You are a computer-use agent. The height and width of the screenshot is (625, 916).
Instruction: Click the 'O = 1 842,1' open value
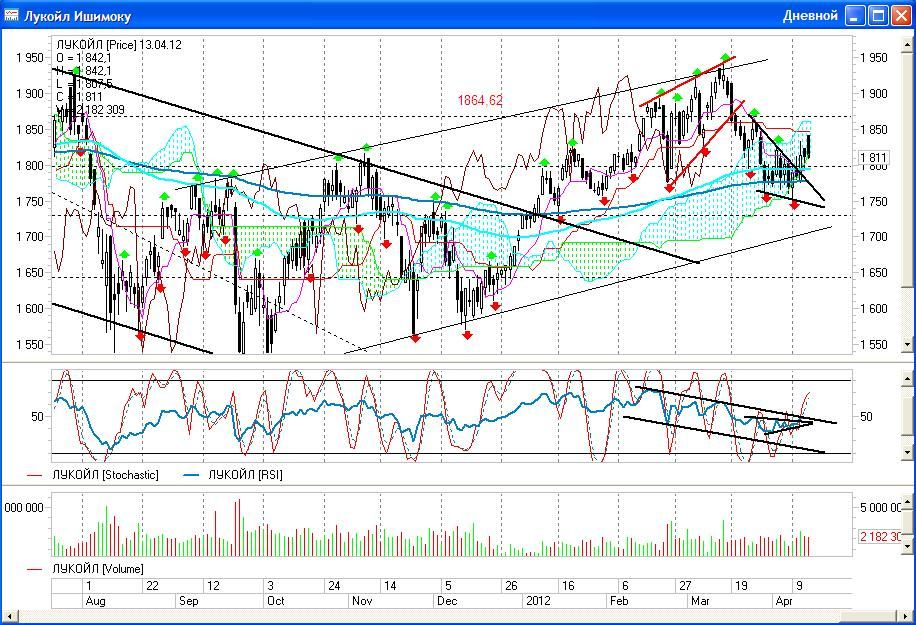(84, 58)
